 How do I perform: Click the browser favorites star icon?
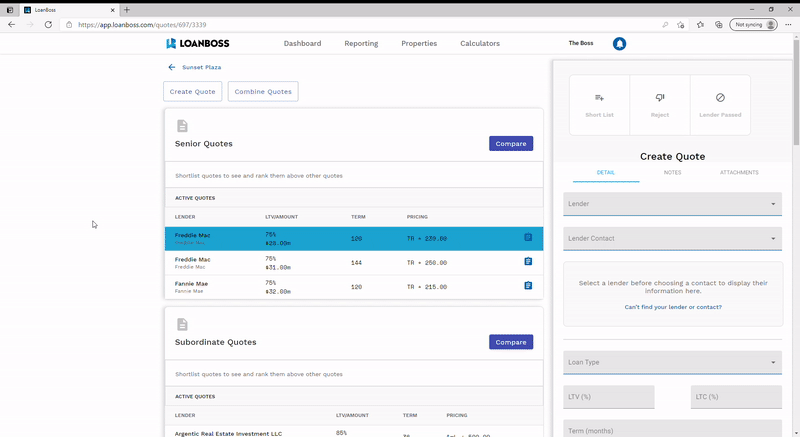pyautogui.click(x=700, y=24)
